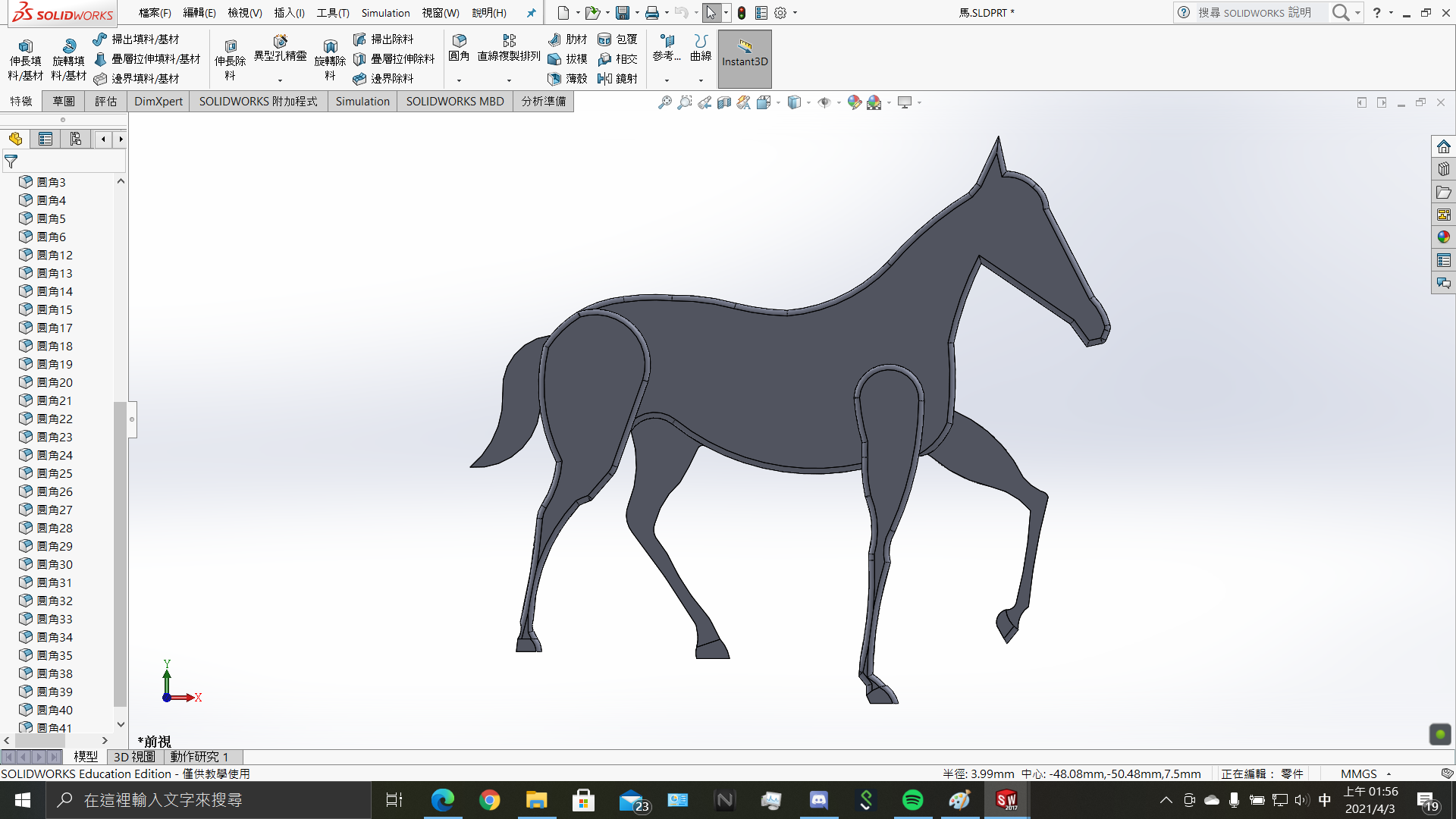
Task: Toggle the tree filter funnel icon
Action: [11, 162]
